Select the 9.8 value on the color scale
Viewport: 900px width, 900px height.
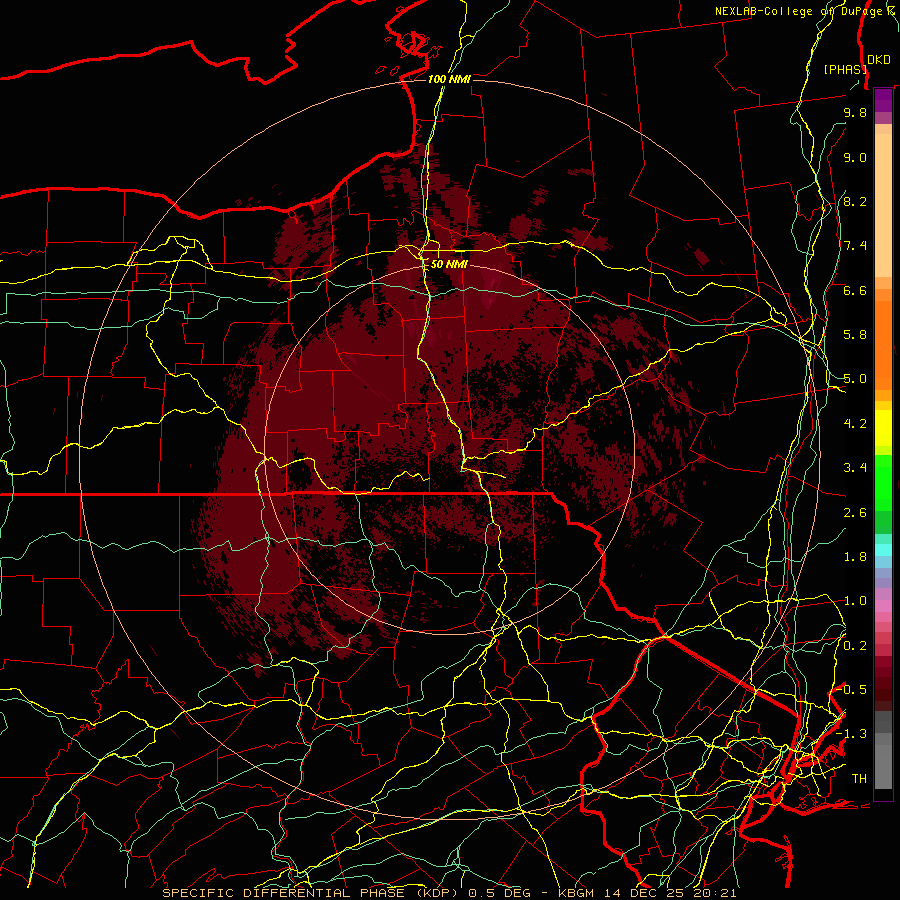tap(855, 112)
